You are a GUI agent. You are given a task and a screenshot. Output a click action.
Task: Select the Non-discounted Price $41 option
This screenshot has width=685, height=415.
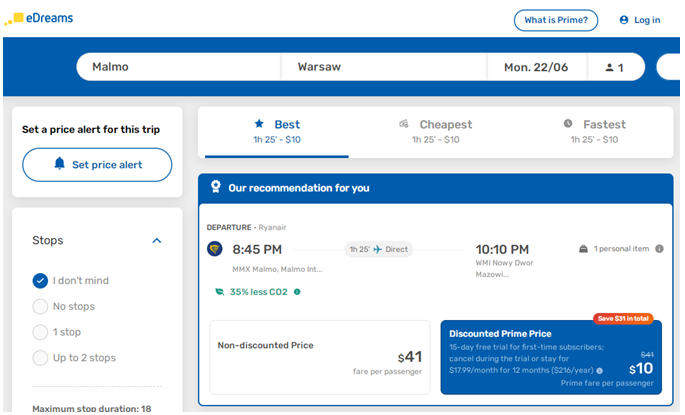320,357
